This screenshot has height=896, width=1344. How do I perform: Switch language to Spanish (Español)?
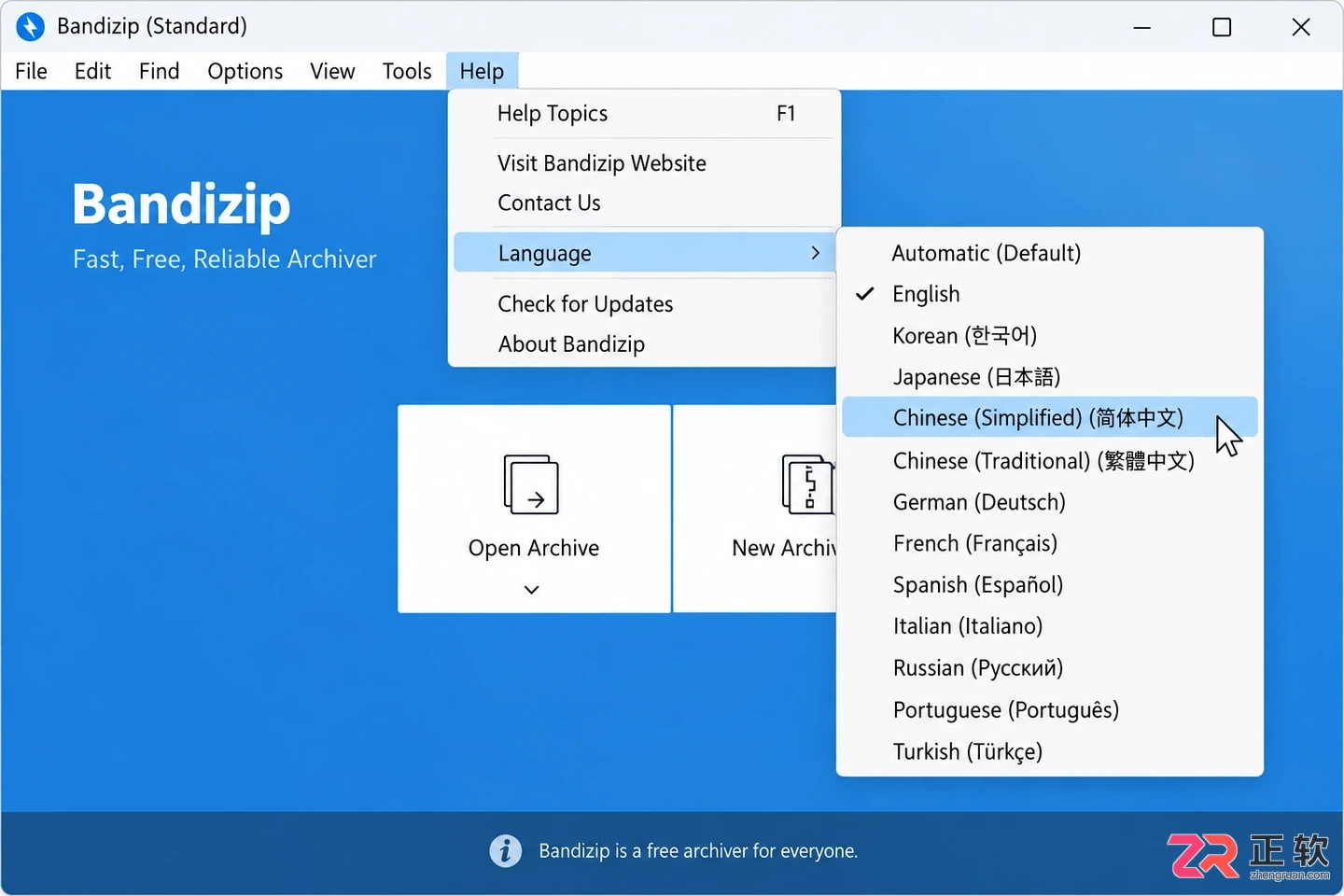tap(1050, 585)
